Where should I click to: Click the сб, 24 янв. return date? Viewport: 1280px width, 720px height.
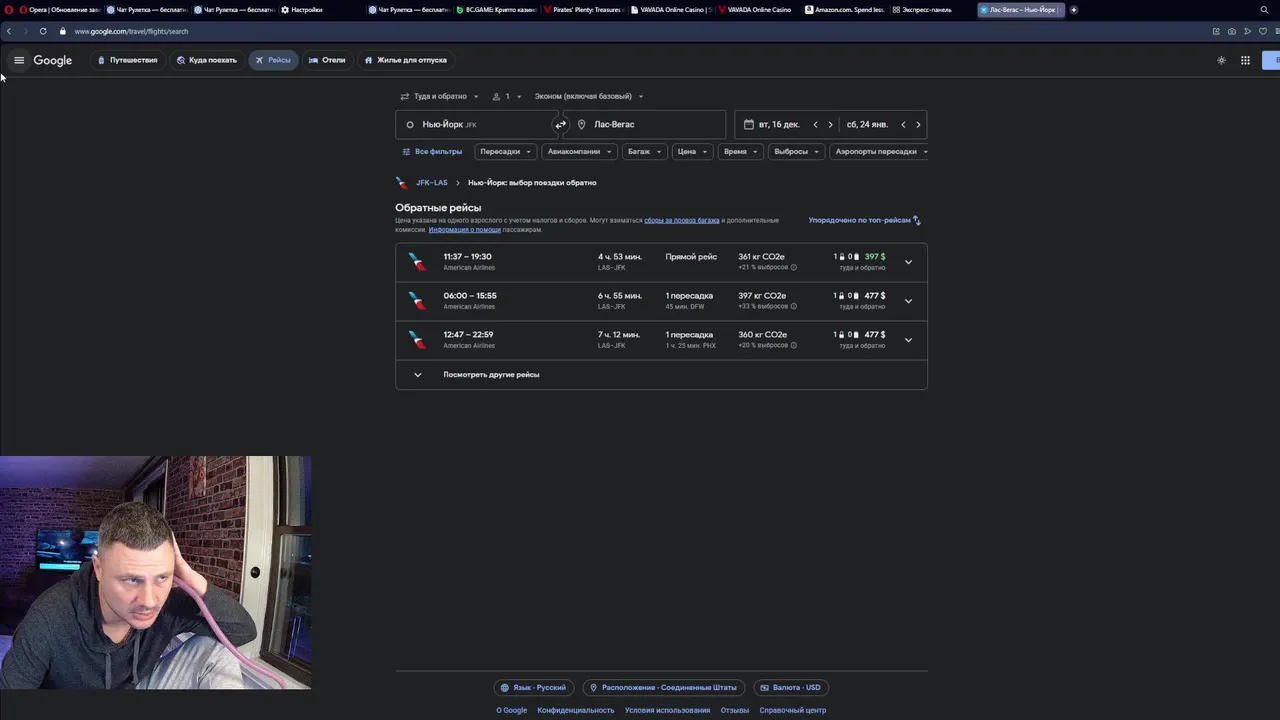tap(867, 125)
